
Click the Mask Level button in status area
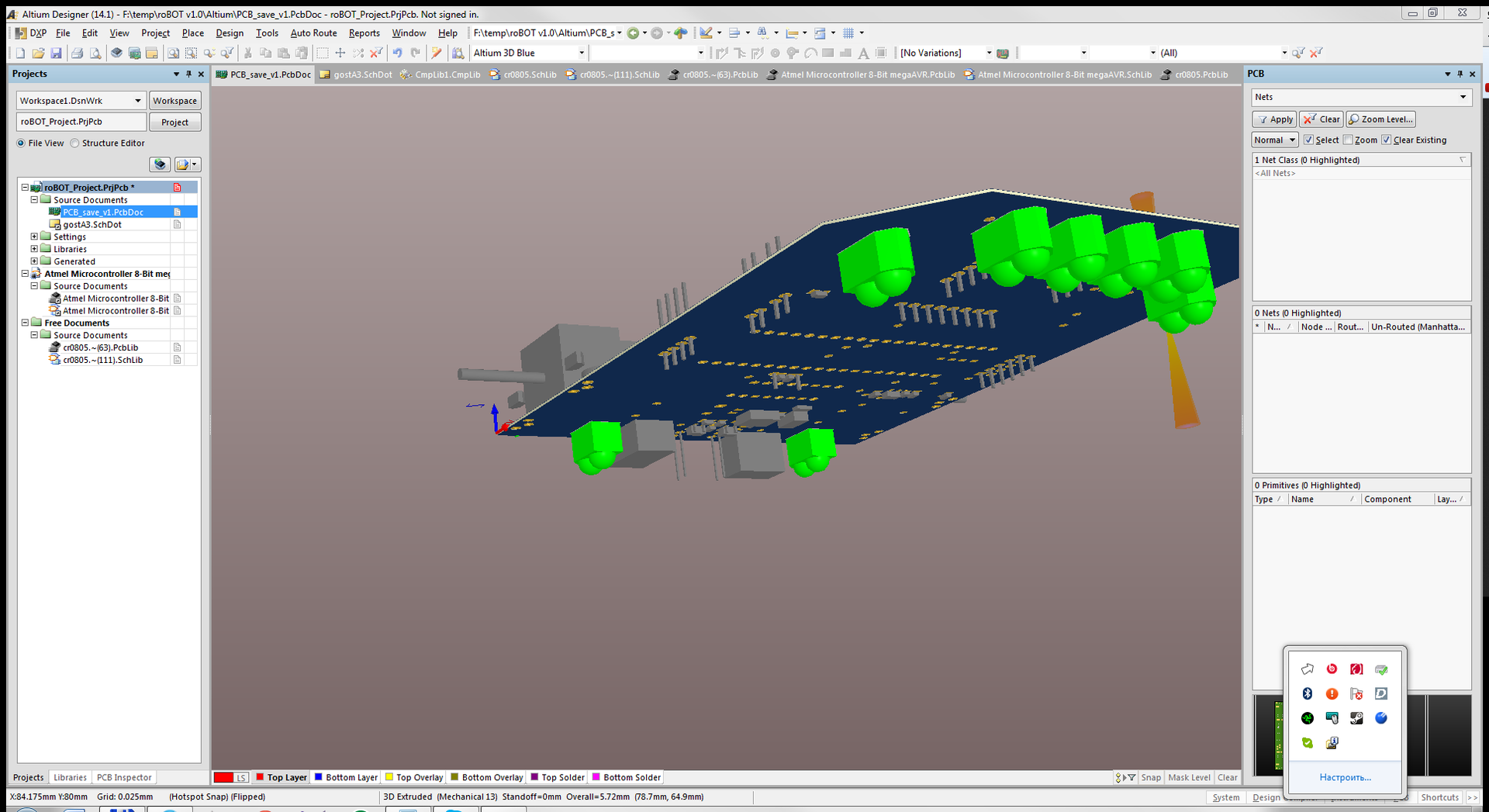click(1188, 777)
